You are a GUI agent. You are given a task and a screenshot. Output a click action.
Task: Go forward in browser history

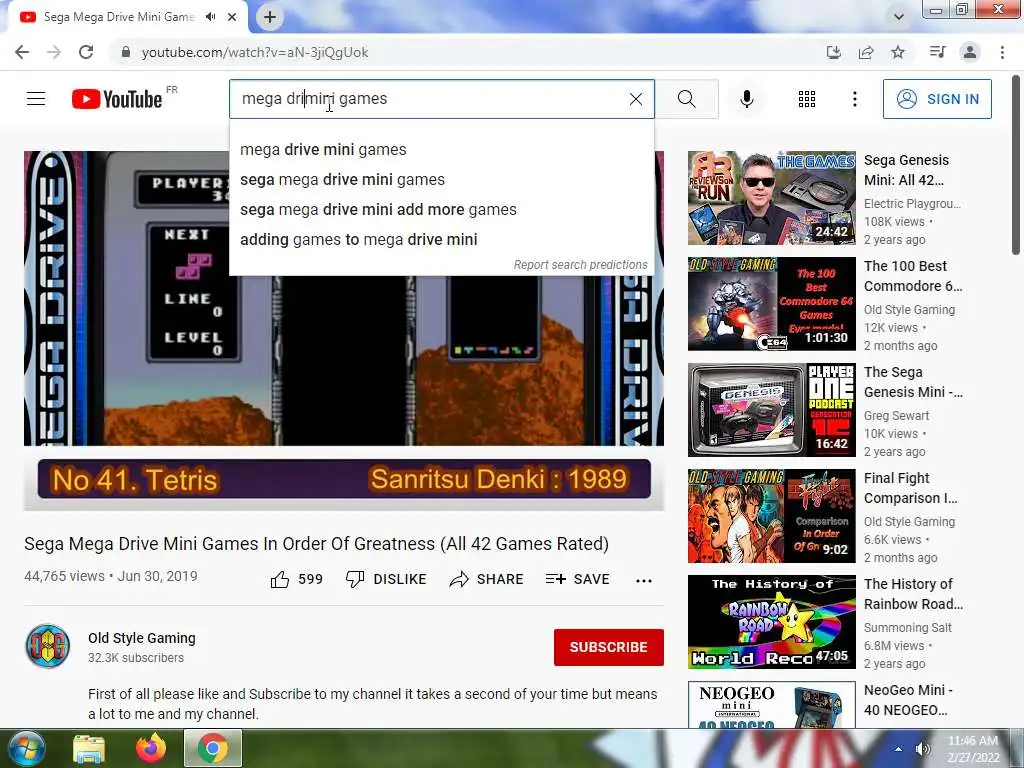coord(54,52)
